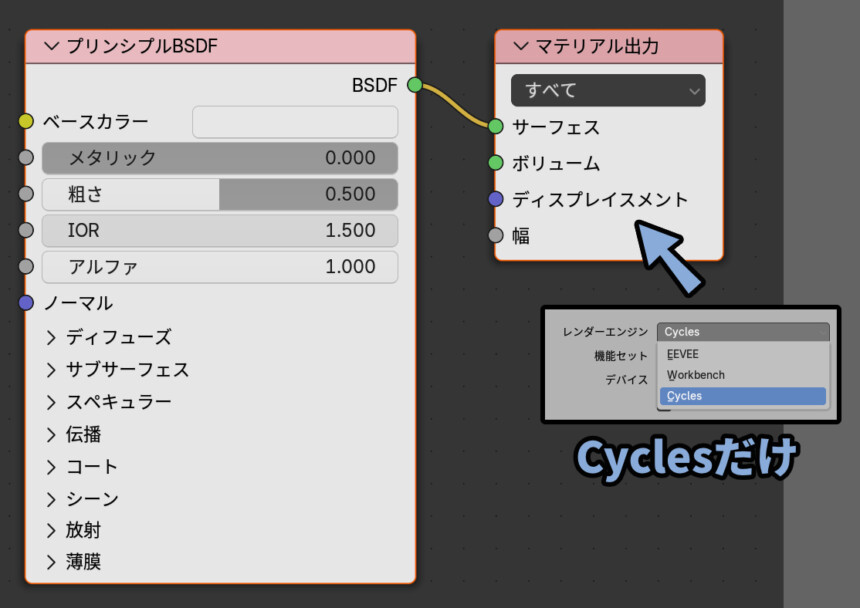Click the メタリック input socket
The width and height of the screenshot is (860, 608).
[26, 157]
